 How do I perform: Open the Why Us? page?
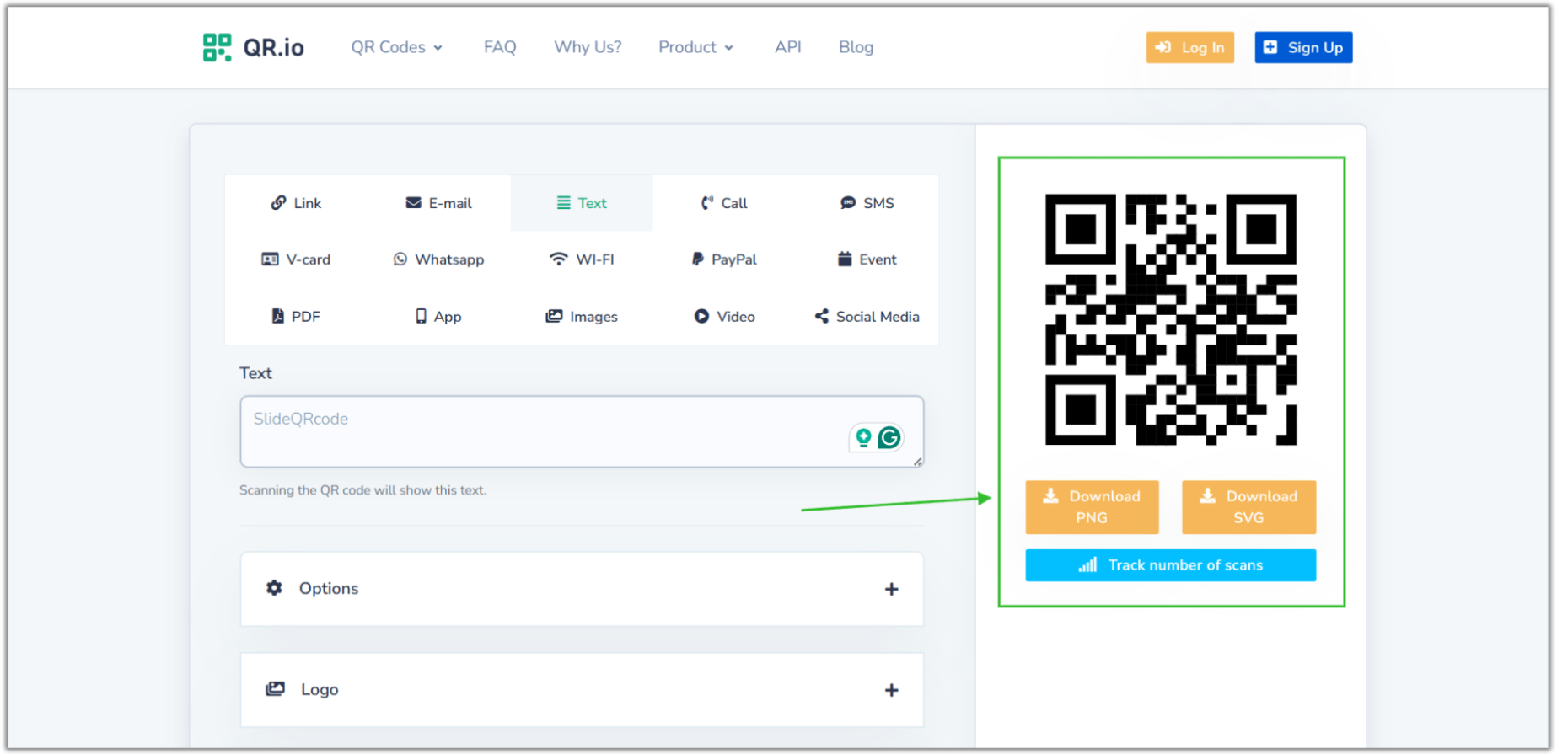tap(588, 47)
